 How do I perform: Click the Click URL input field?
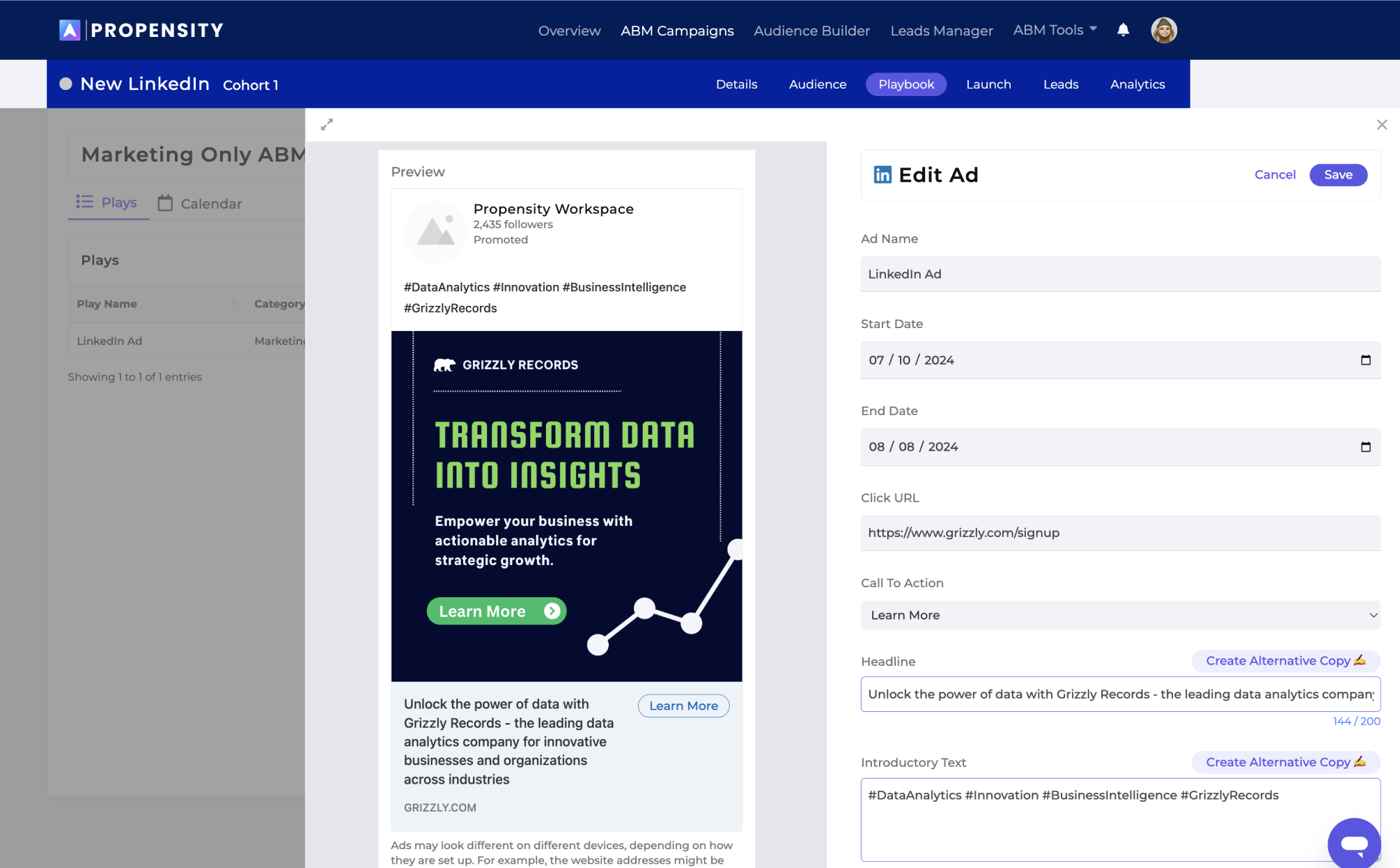click(1120, 533)
